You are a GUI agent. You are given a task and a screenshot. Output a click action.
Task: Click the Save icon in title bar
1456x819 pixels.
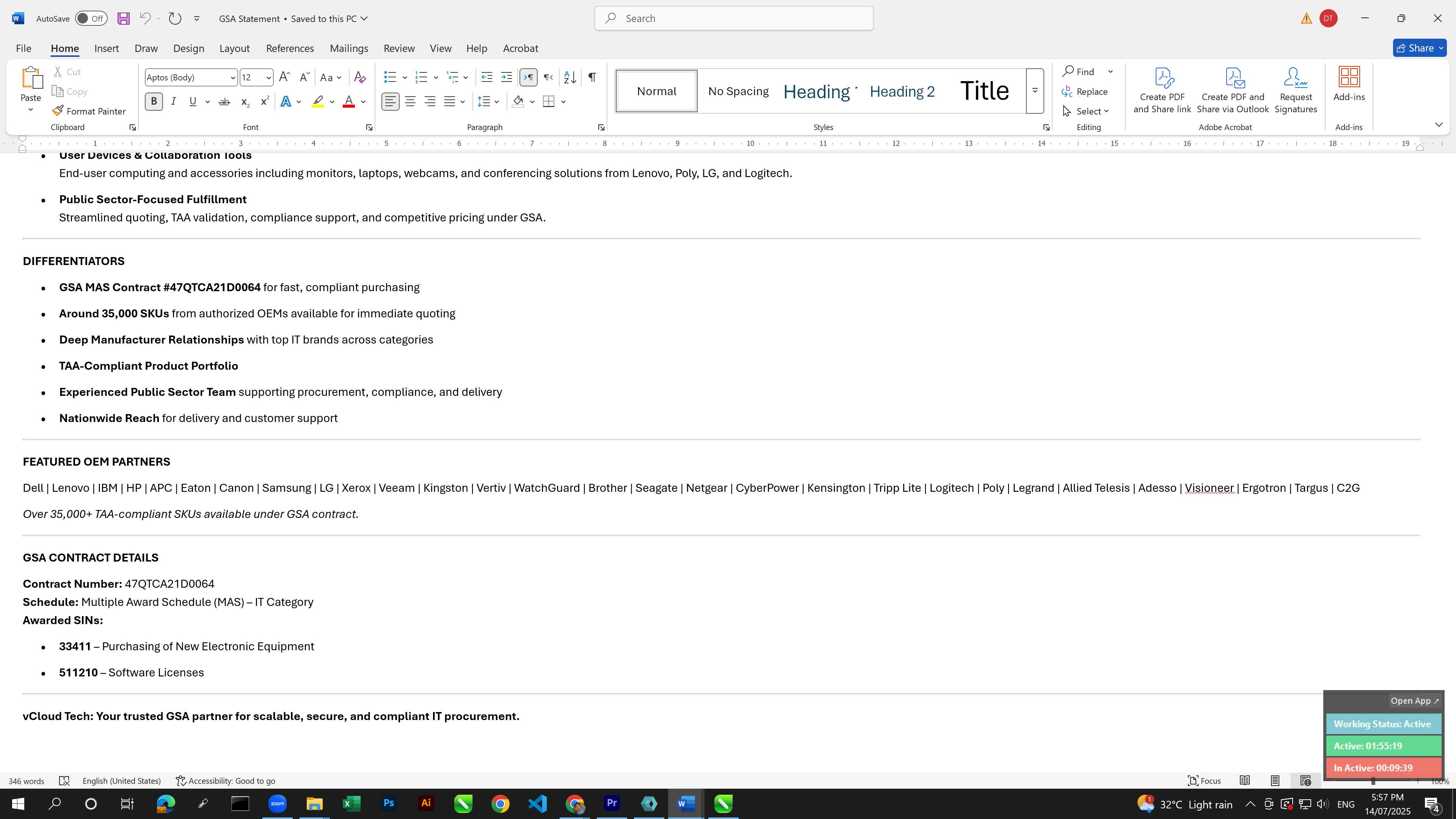pyautogui.click(x=123, y=19)
